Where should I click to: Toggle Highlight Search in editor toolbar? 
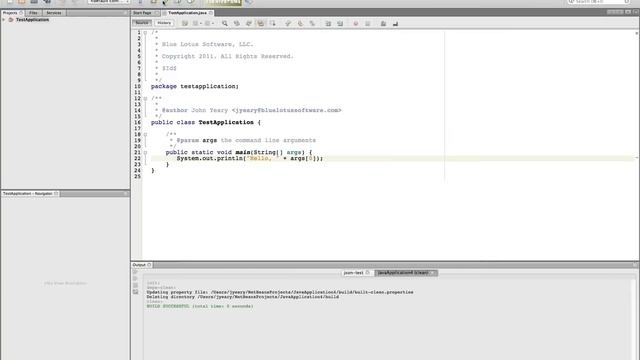click(x=260, y=24)
